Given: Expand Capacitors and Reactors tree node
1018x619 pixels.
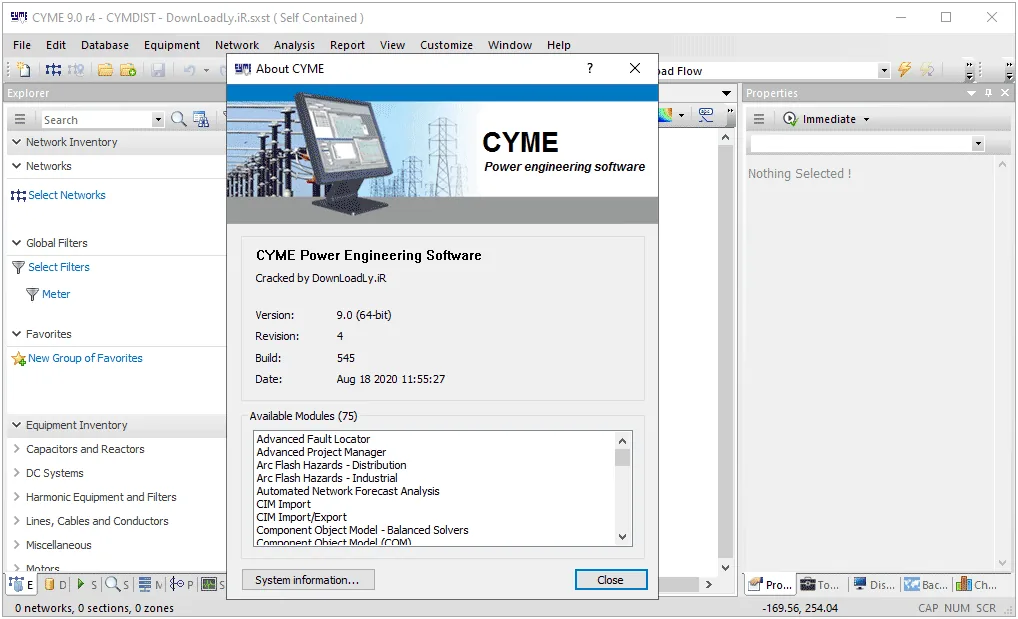Looking at the screenshot, I should (17, 448).
